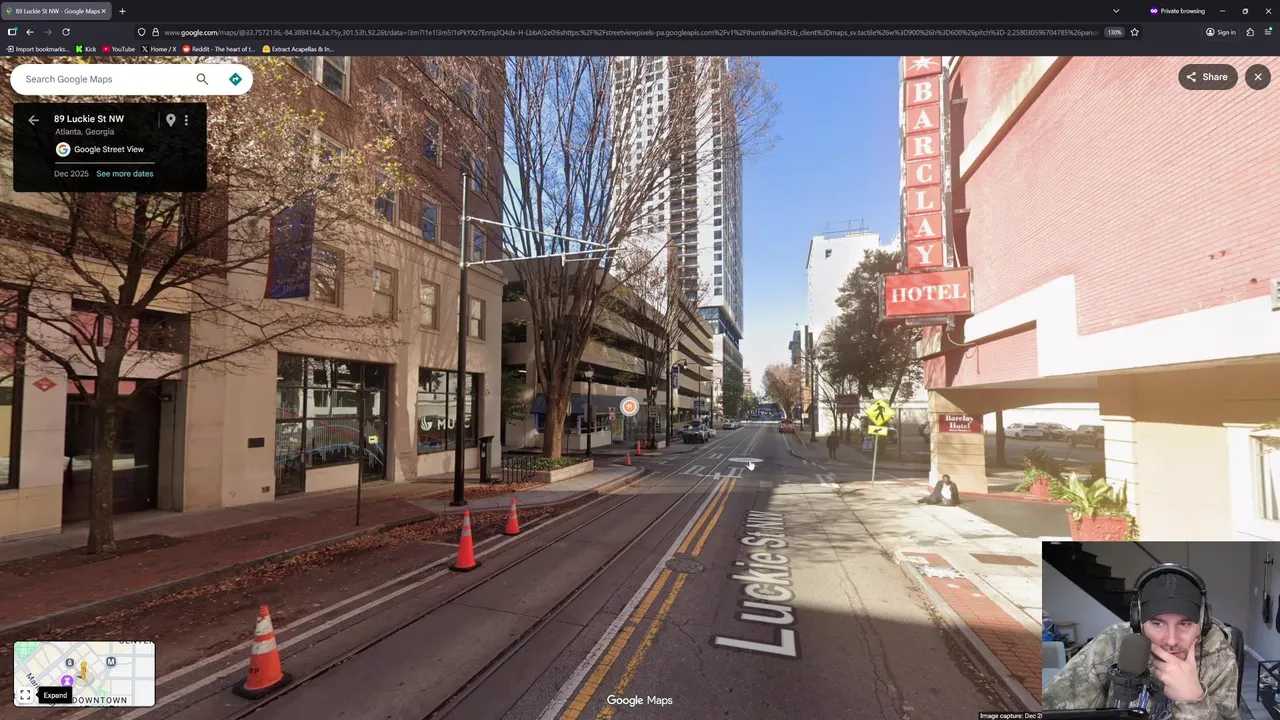Close Street View with the X button
1280x720 pixels.
pos(1258,77)
